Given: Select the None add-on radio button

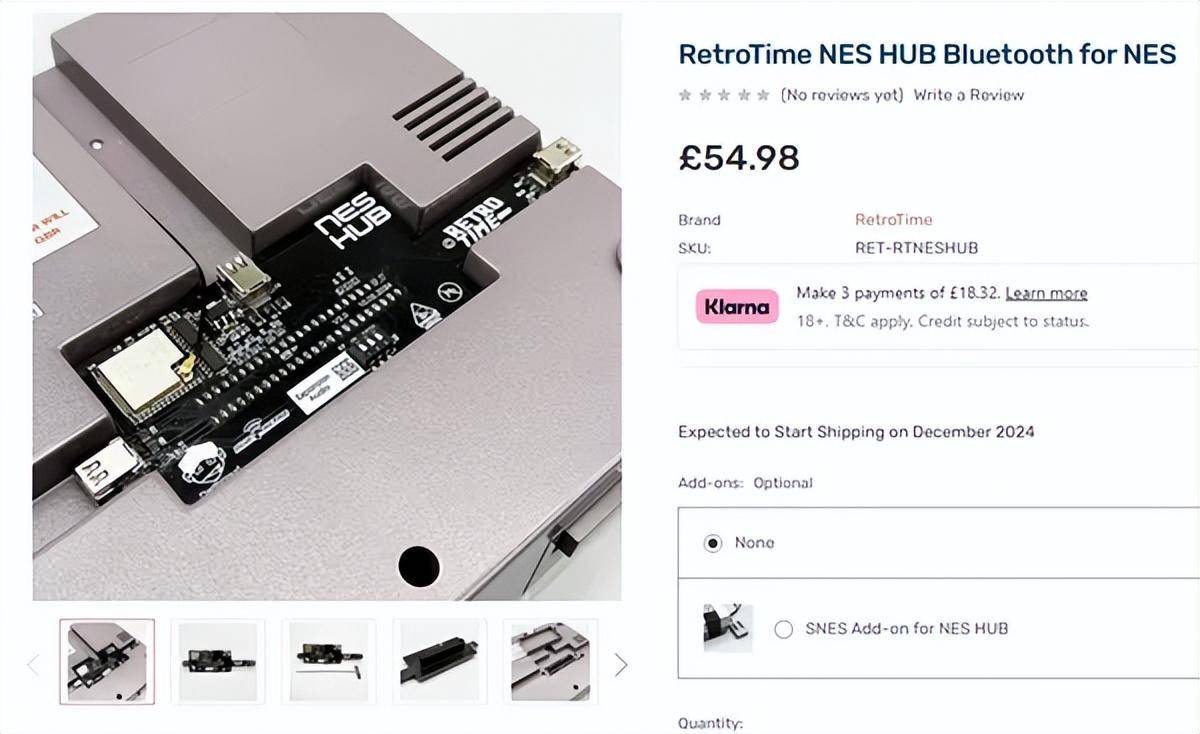Looking at the screenshot, I should (712, 543).
